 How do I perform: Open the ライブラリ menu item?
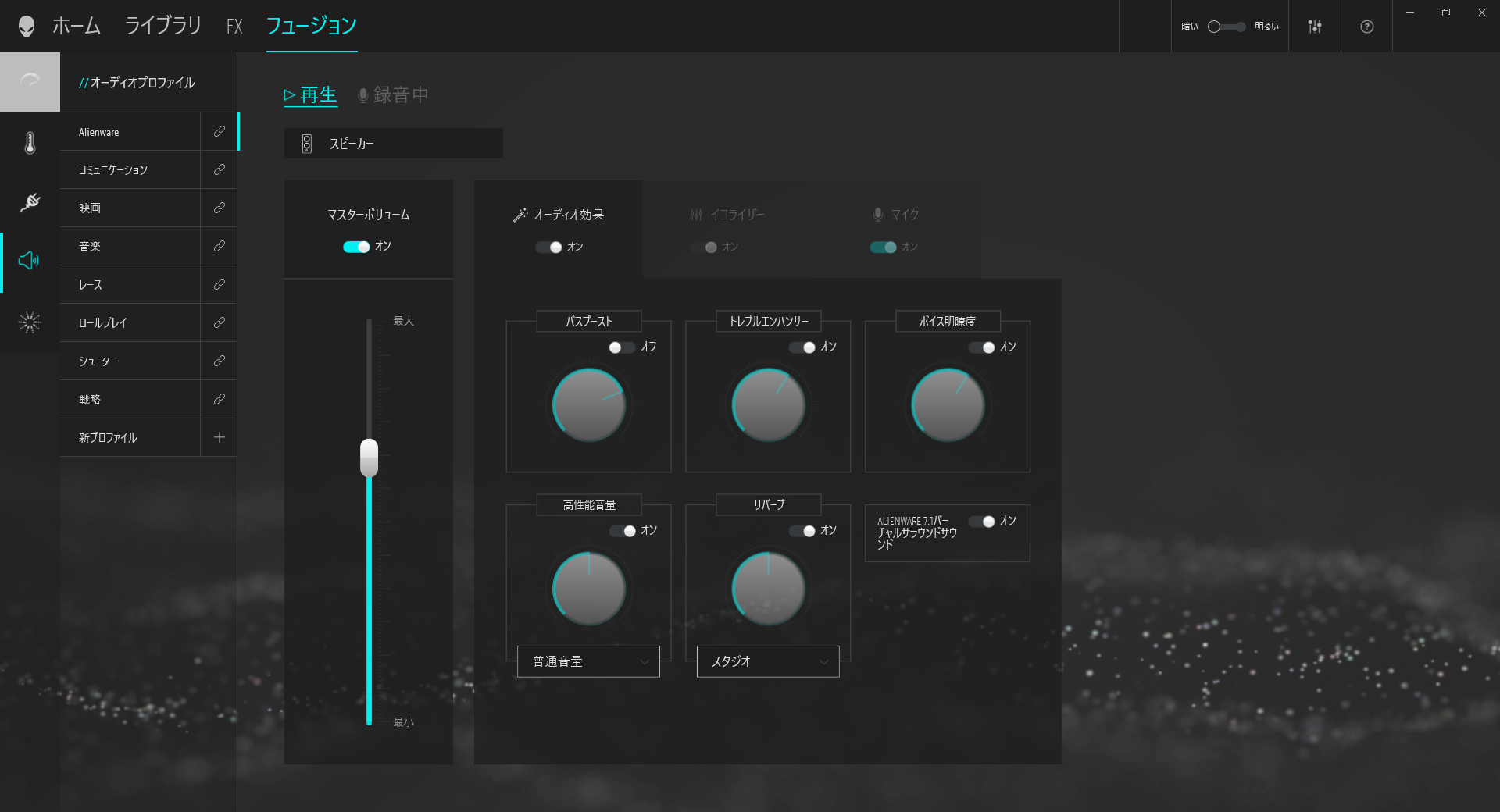tap(162, 25)
